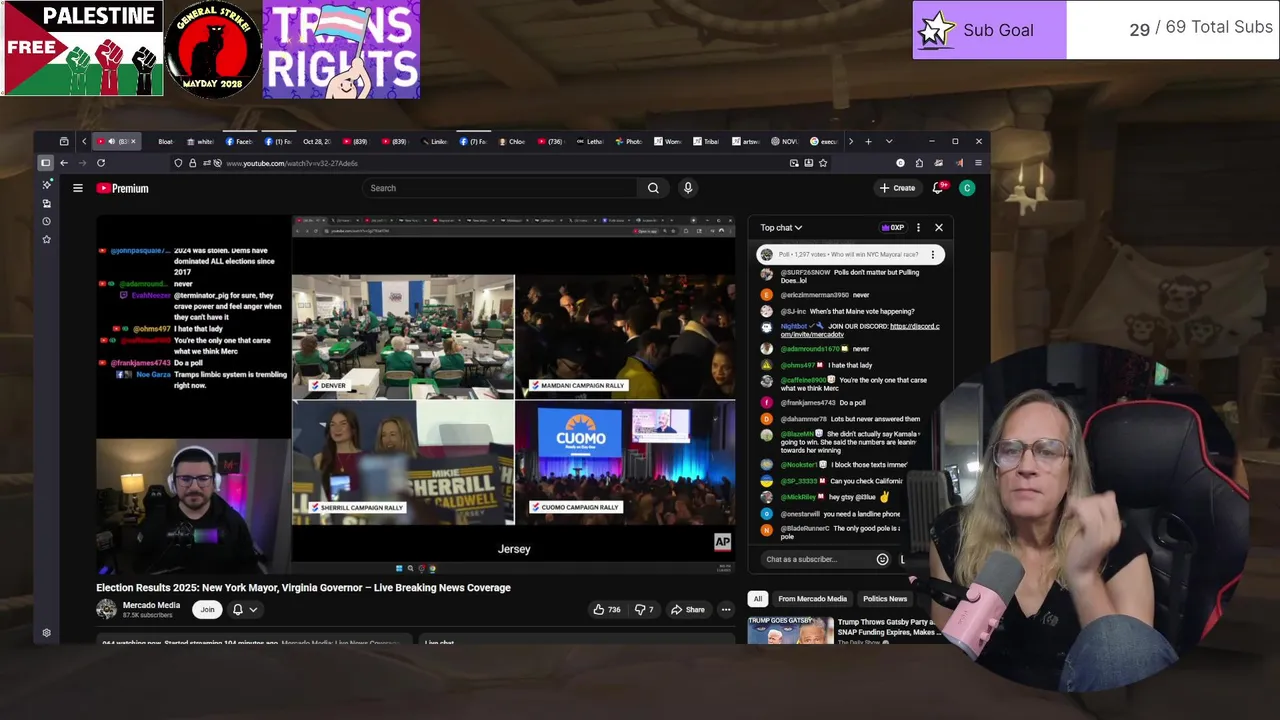Select From Mercado Media filter chip

click(812, 599)
